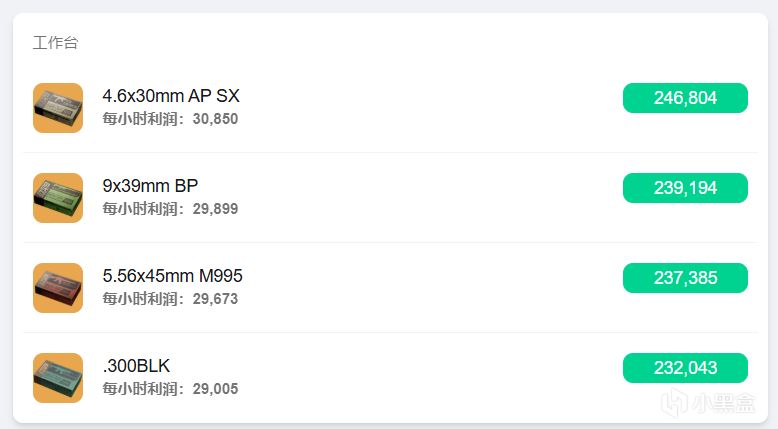Open the .300BLK item title
778x429 pixels.
136,366
